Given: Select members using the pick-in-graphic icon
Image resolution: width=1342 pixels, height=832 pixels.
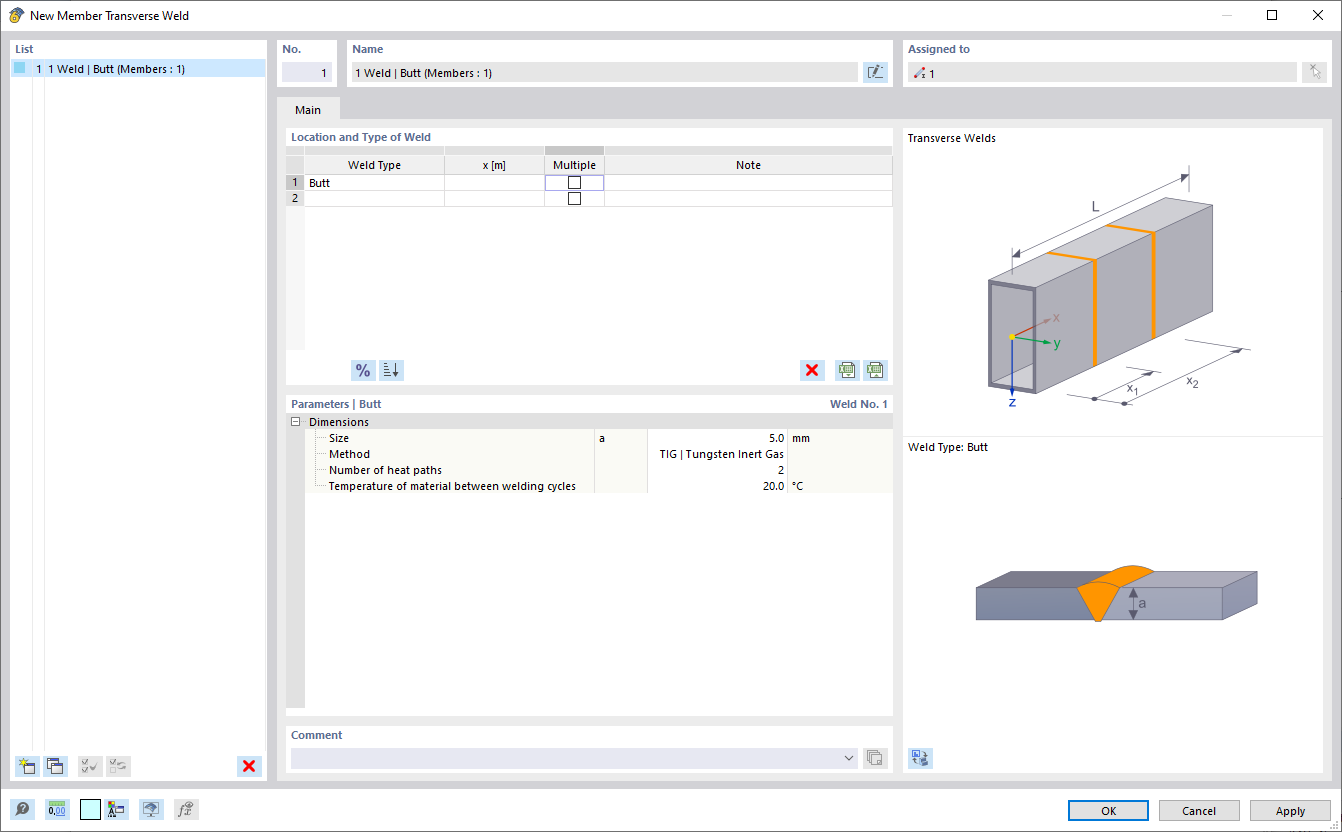Looking at the screenshot, I should (1314, 72).
